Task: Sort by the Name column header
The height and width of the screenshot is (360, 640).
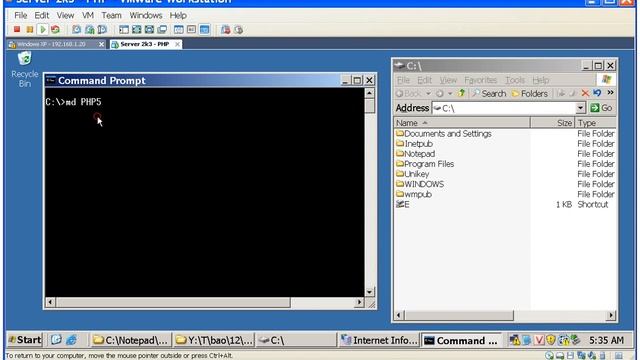Action: [462, 123]
